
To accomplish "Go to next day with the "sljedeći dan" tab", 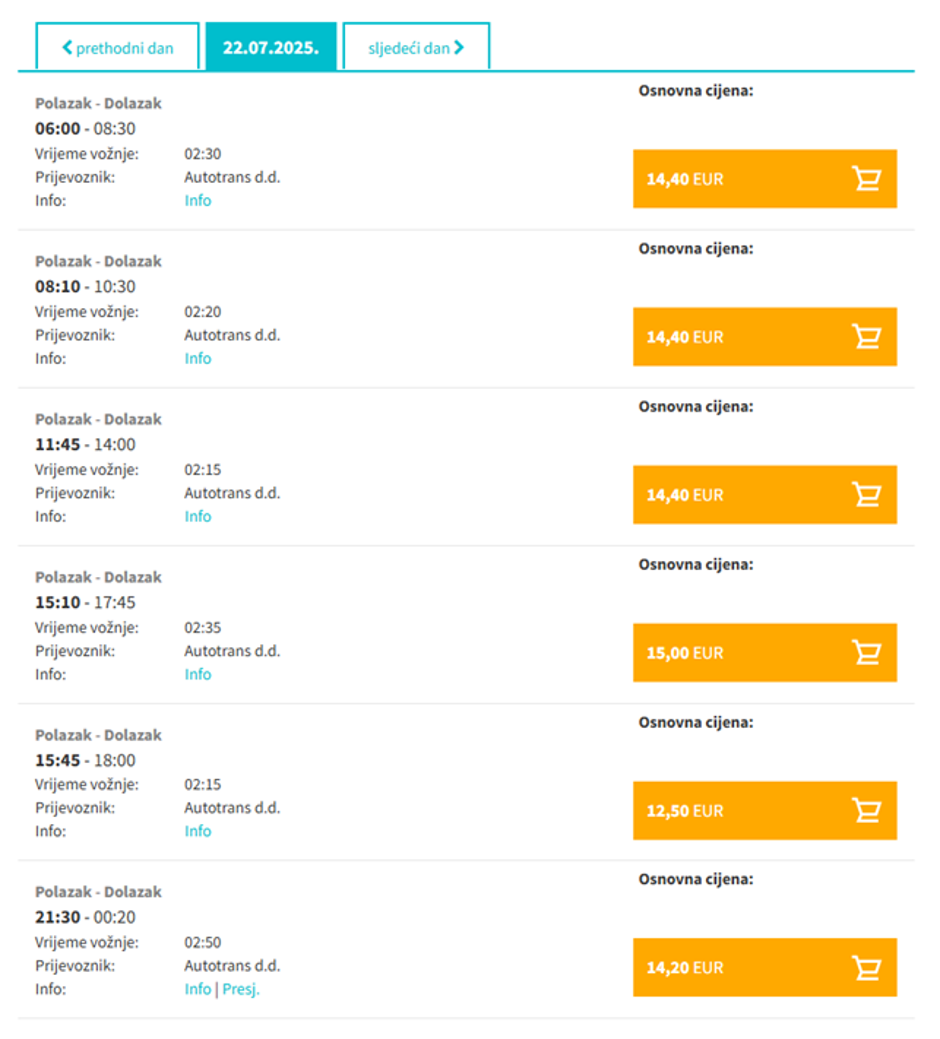I will 416,46.
